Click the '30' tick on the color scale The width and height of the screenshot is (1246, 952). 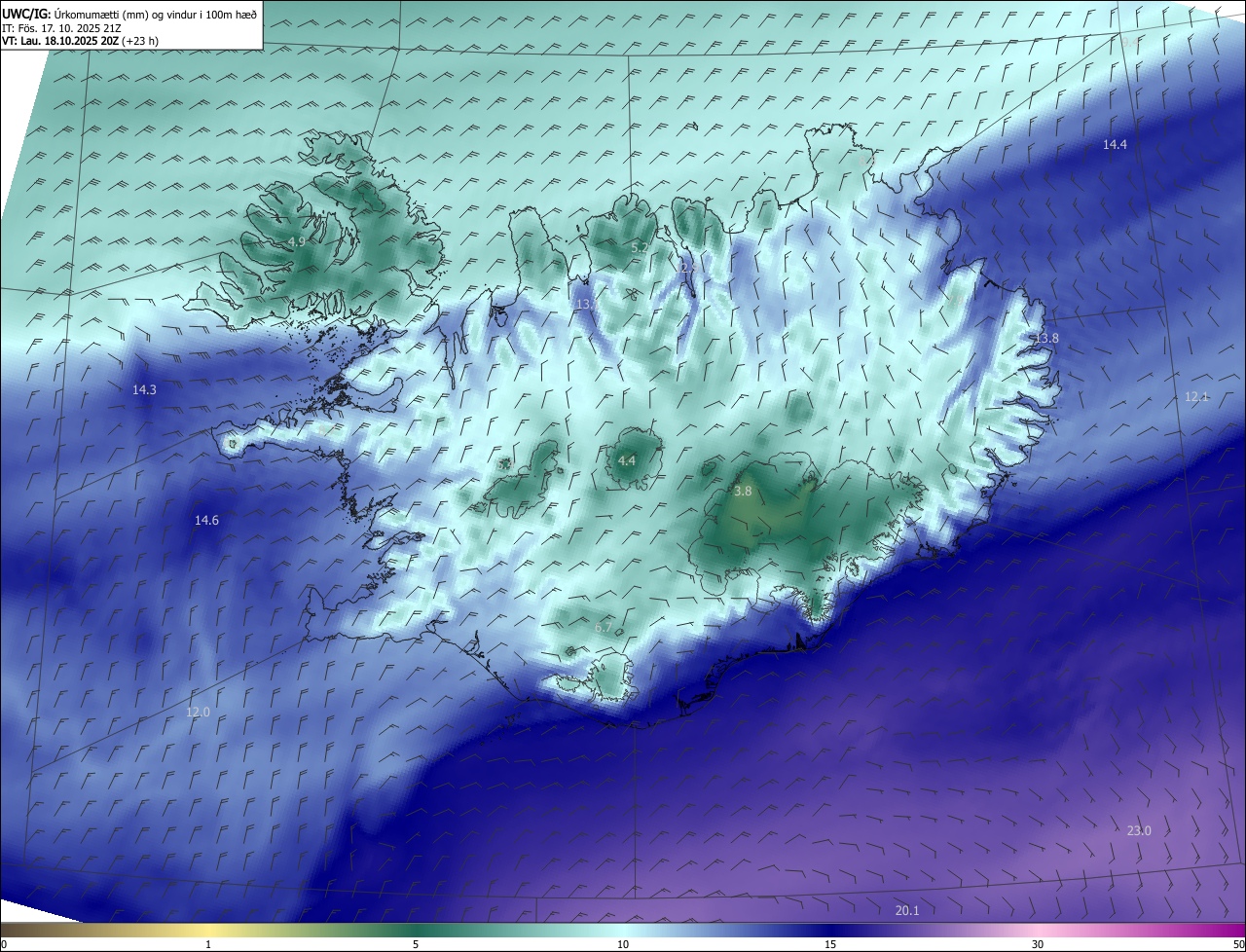(x=1038, y=944)
